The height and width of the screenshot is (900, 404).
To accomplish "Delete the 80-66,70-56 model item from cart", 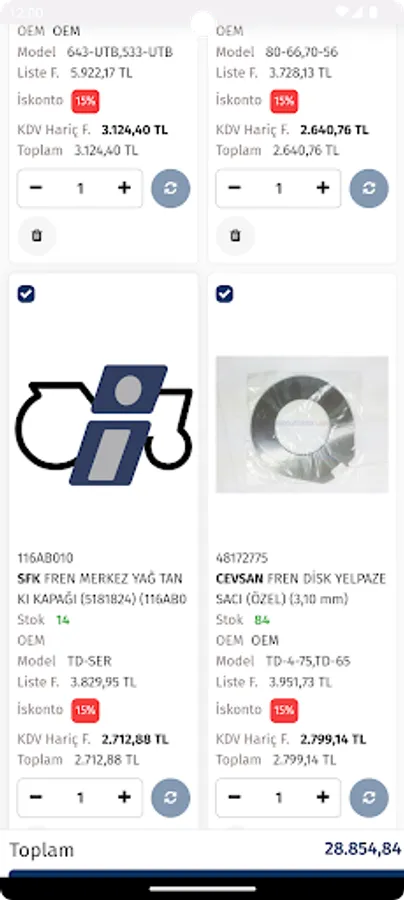I will click(235, 235).
